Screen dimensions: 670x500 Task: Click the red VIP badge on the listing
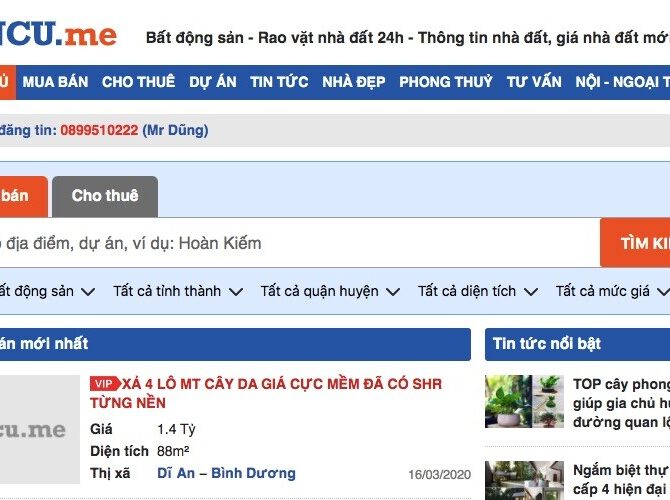tap(103, 384)
